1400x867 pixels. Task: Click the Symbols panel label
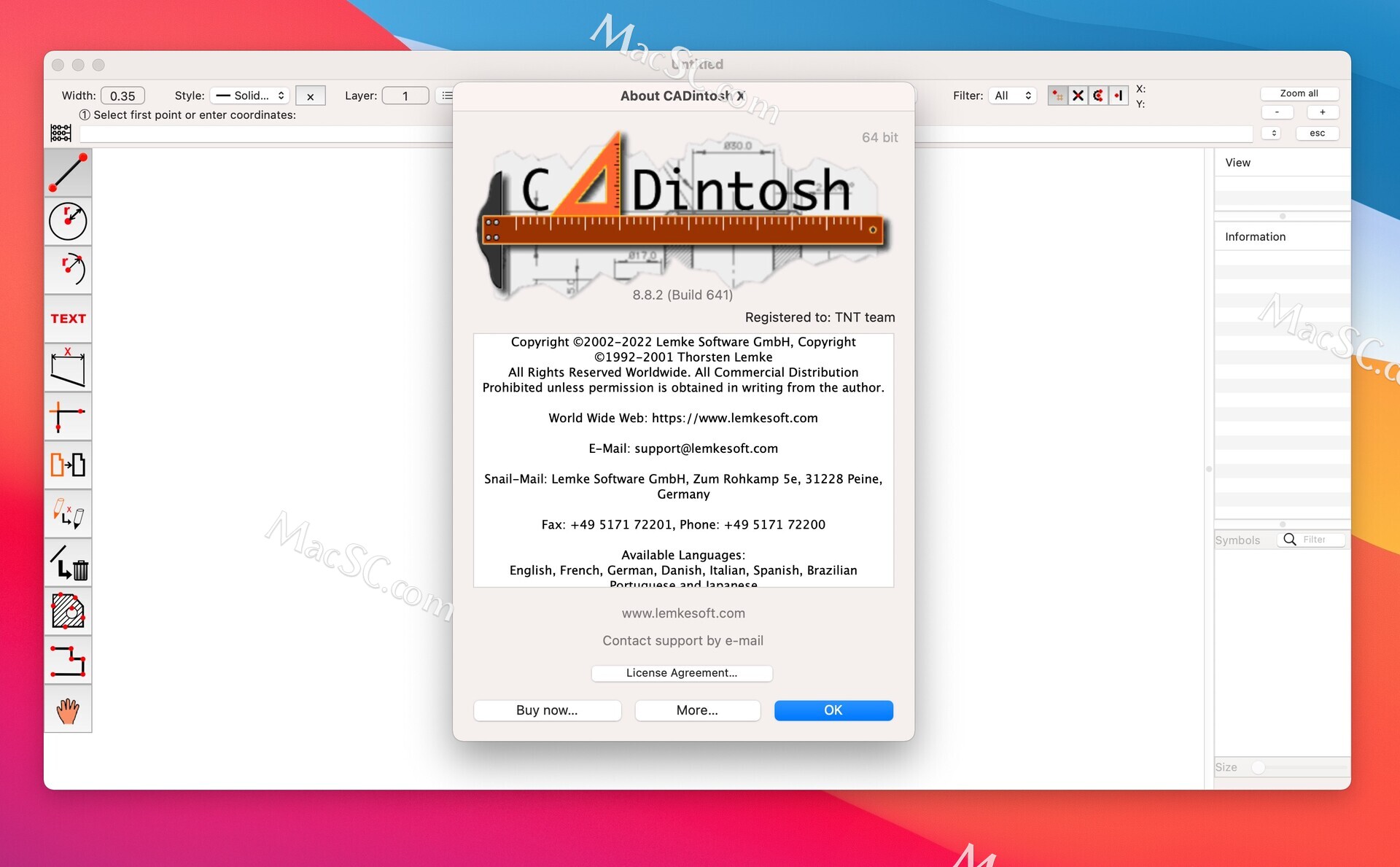[1237, 540]
